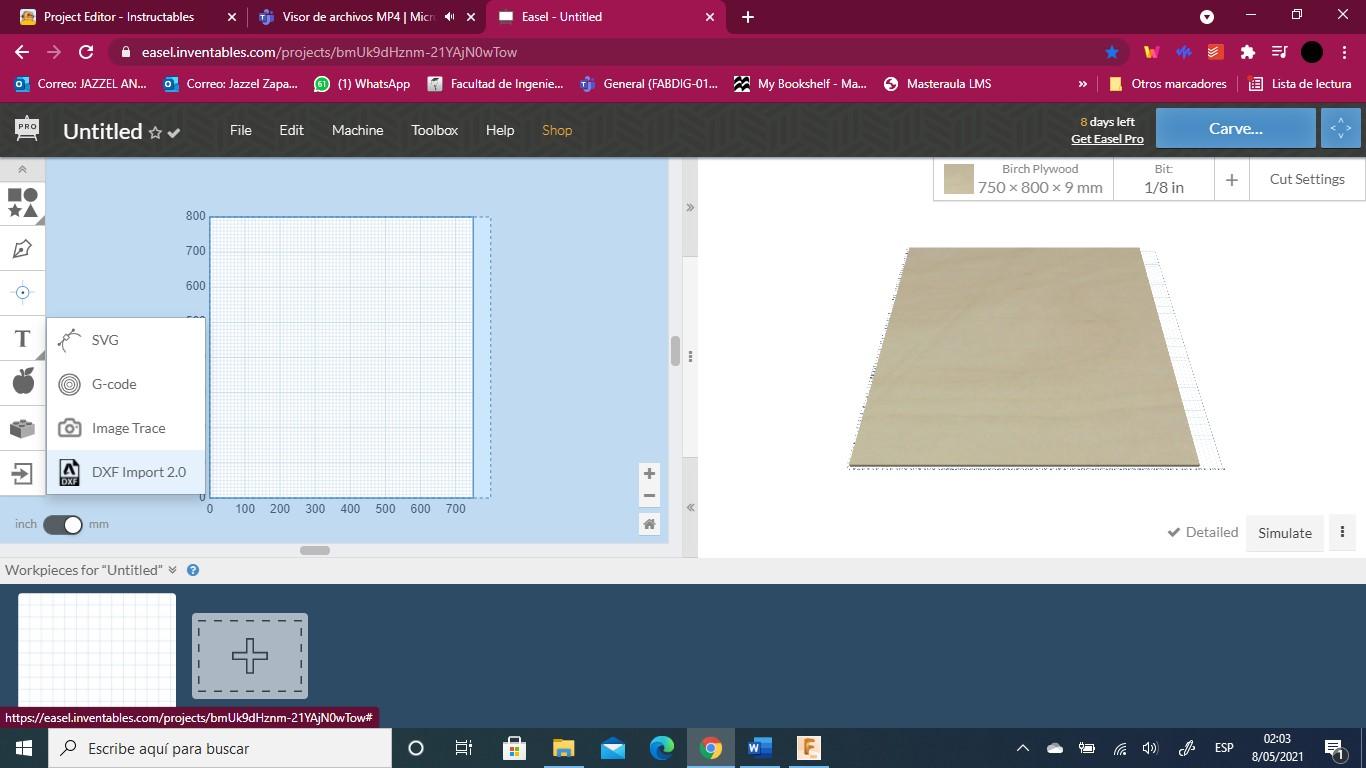
Task: Open Get Easel Pro link
Action: point(1107,139)
